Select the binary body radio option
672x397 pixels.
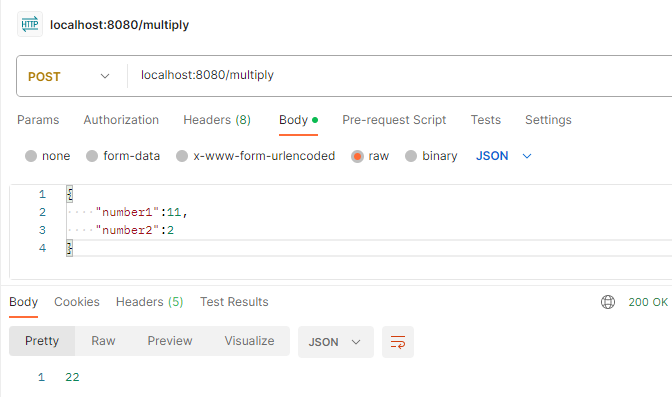411,156
